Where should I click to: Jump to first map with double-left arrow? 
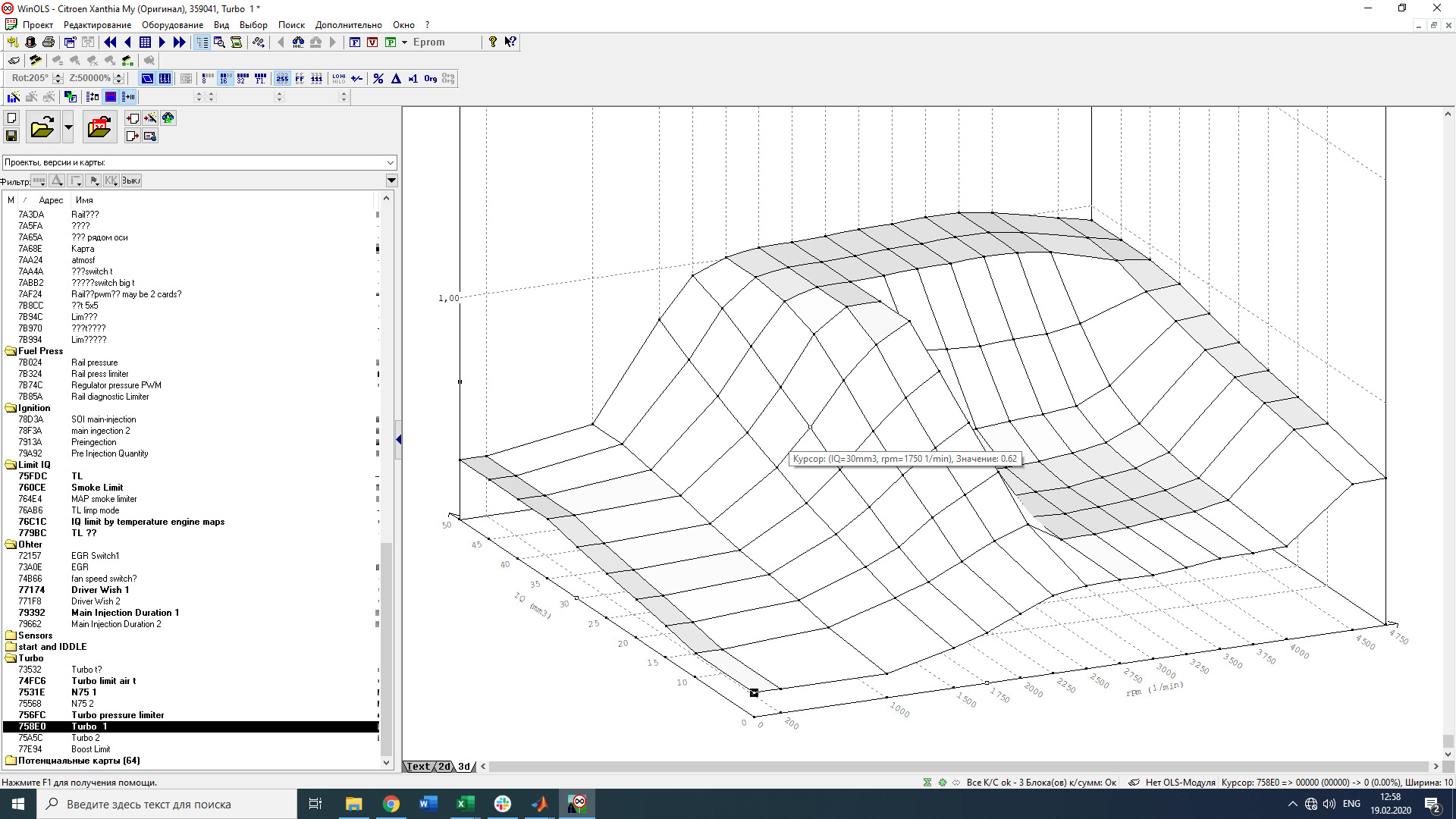click(x=111, y=42)
